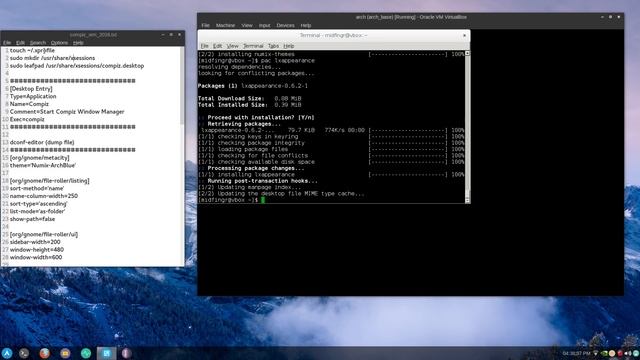Open the NVIDIA tray icon
The image size is (640, 360).
(604, 353)
